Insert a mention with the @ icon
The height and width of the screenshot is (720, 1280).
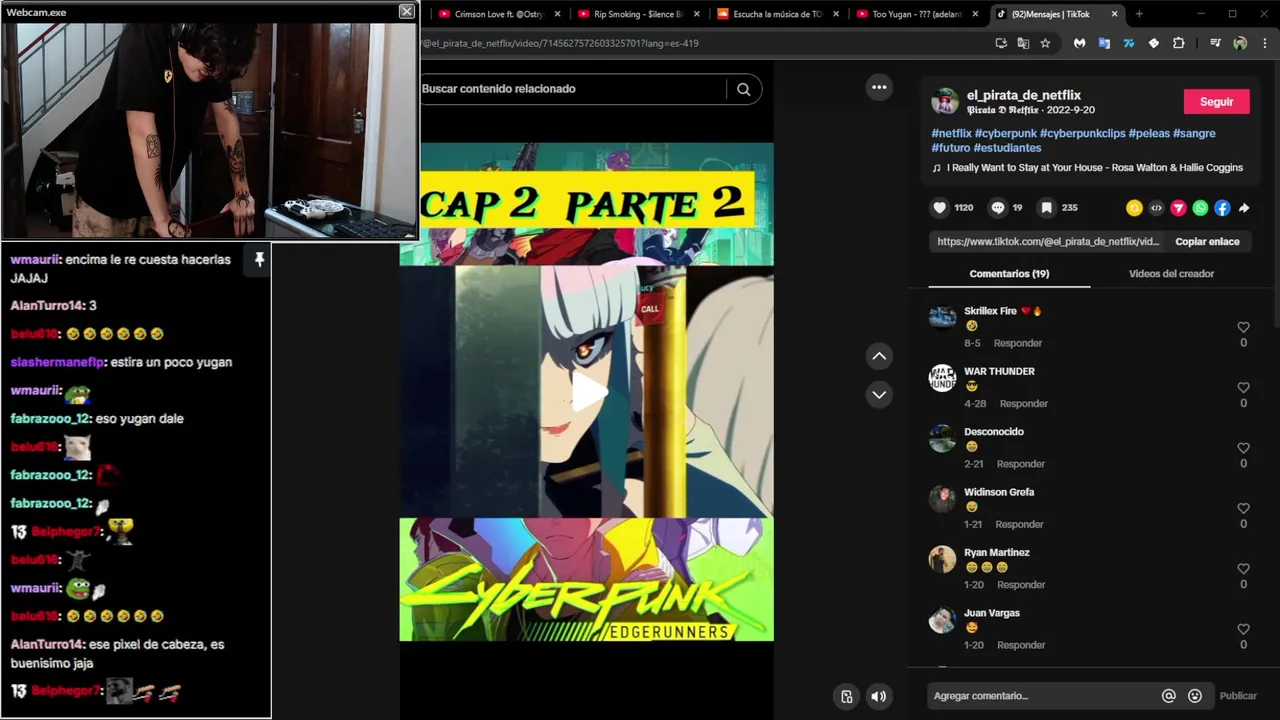point(1168,696)
